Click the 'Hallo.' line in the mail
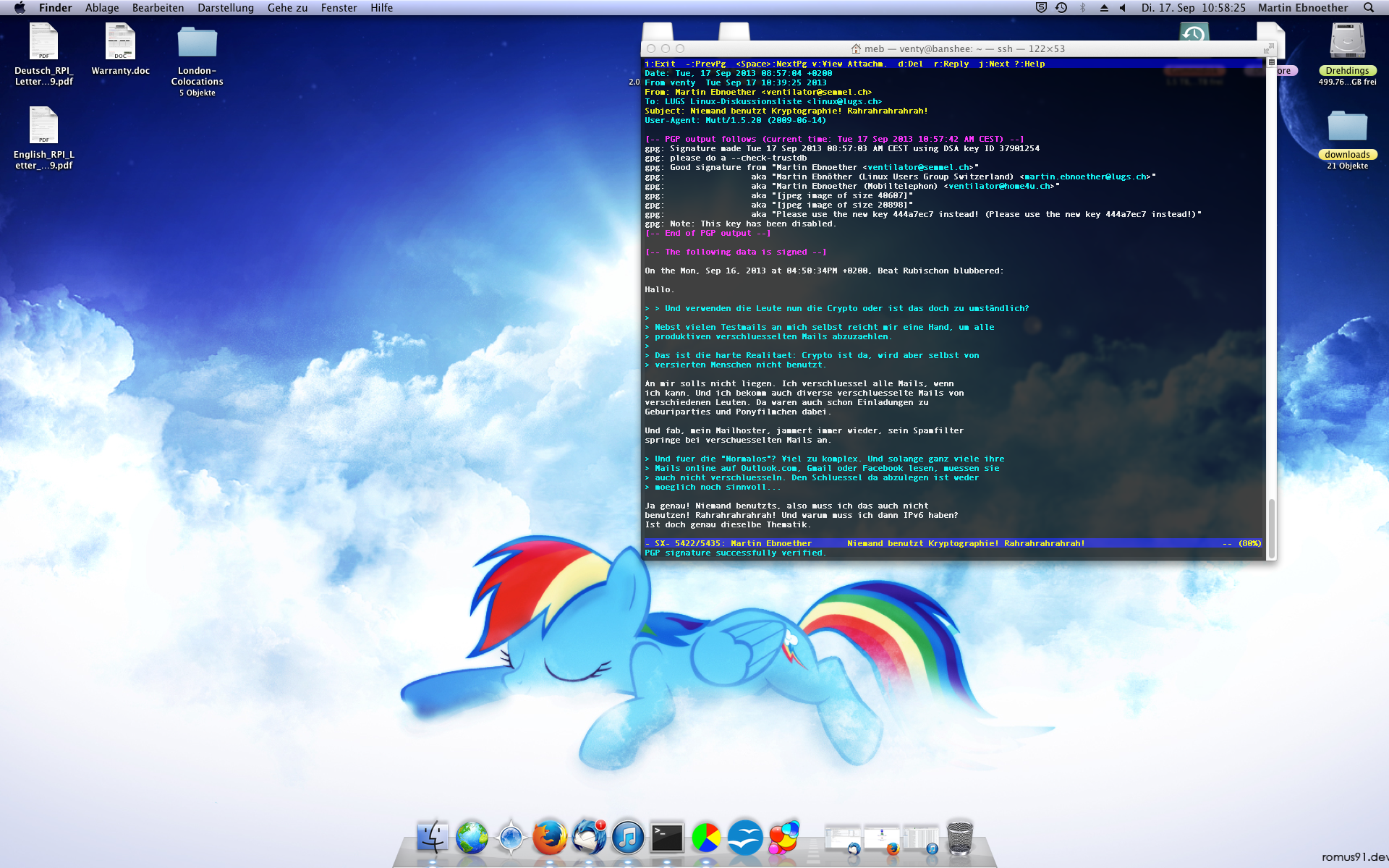Image resolution: width=1389 pixels, height=868 pixels. pyautogui.click(x=659, y=289)
